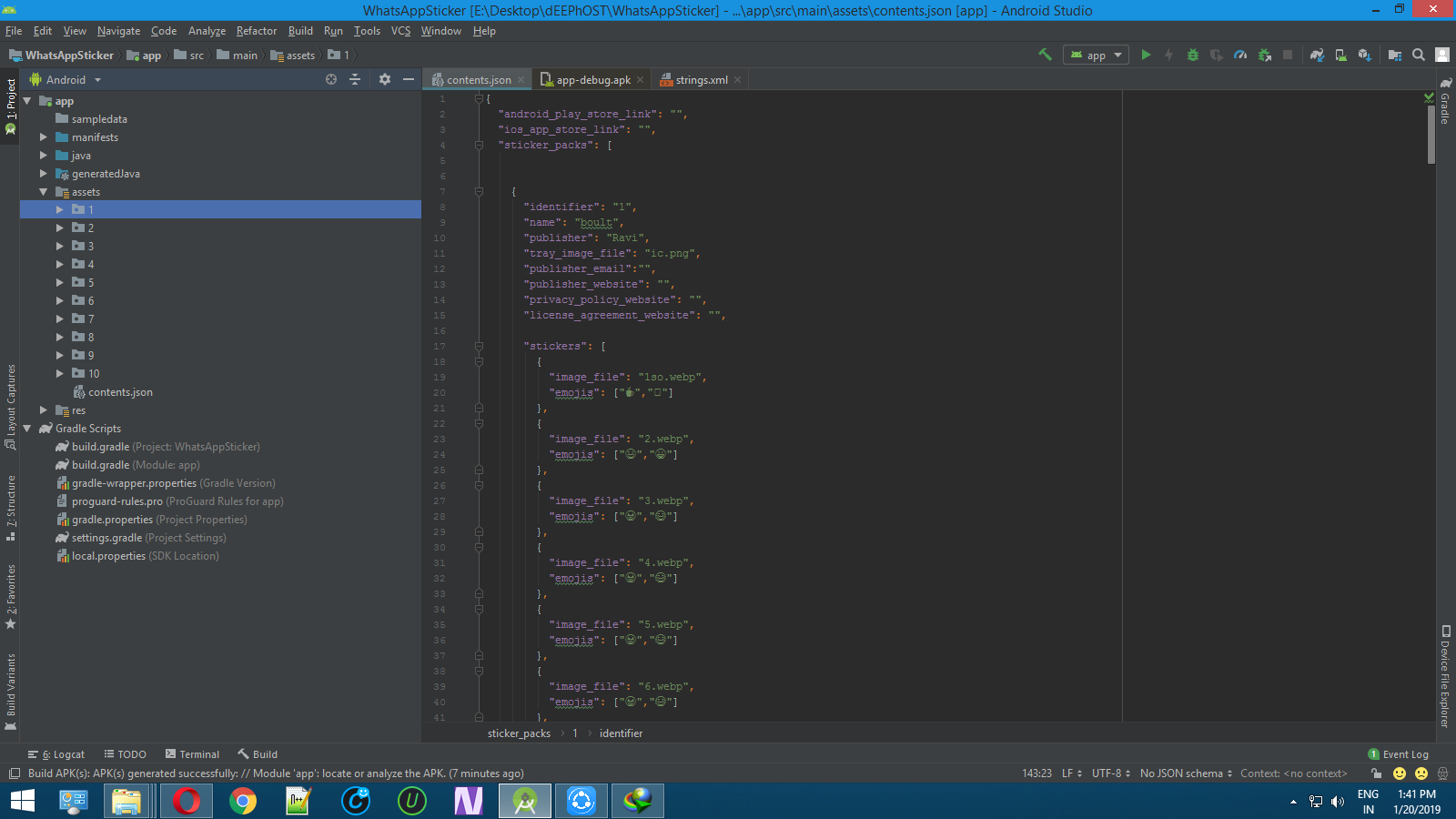Open the Refactor menu
The image size is (1456, 819).
click(257, 31)
